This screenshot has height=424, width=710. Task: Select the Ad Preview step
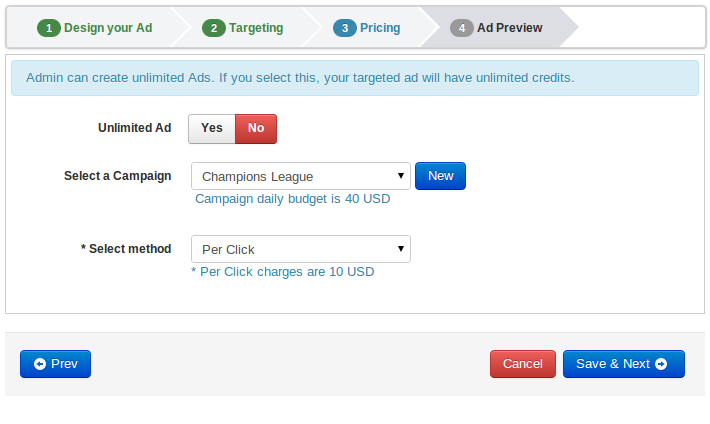509,28
